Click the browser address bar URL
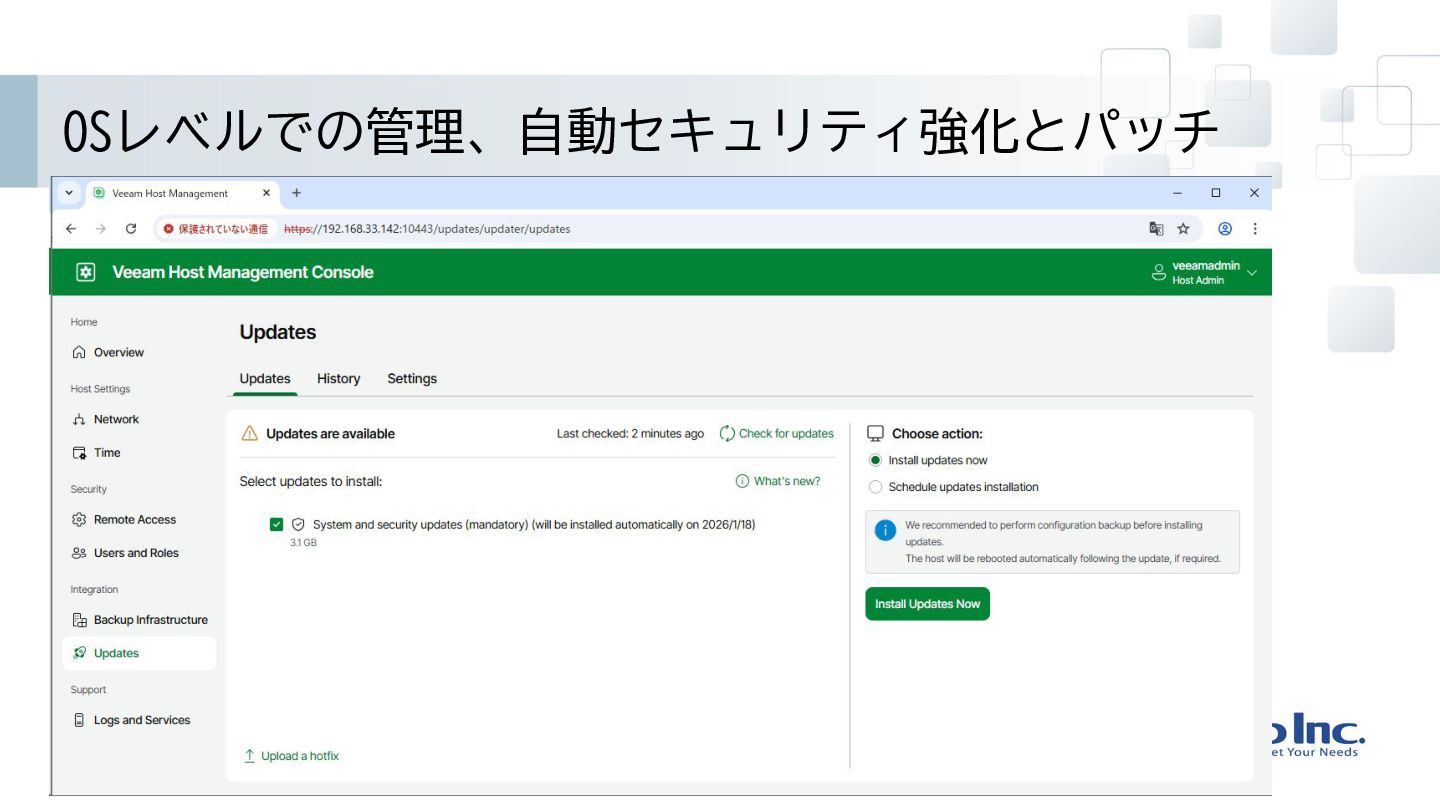1440x810 pixels. click(427, 229)
